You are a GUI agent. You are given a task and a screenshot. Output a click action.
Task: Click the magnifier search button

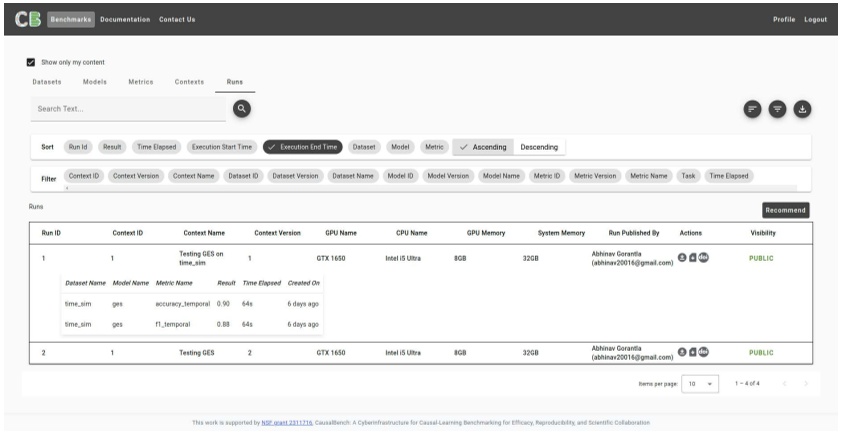[241, 108]
